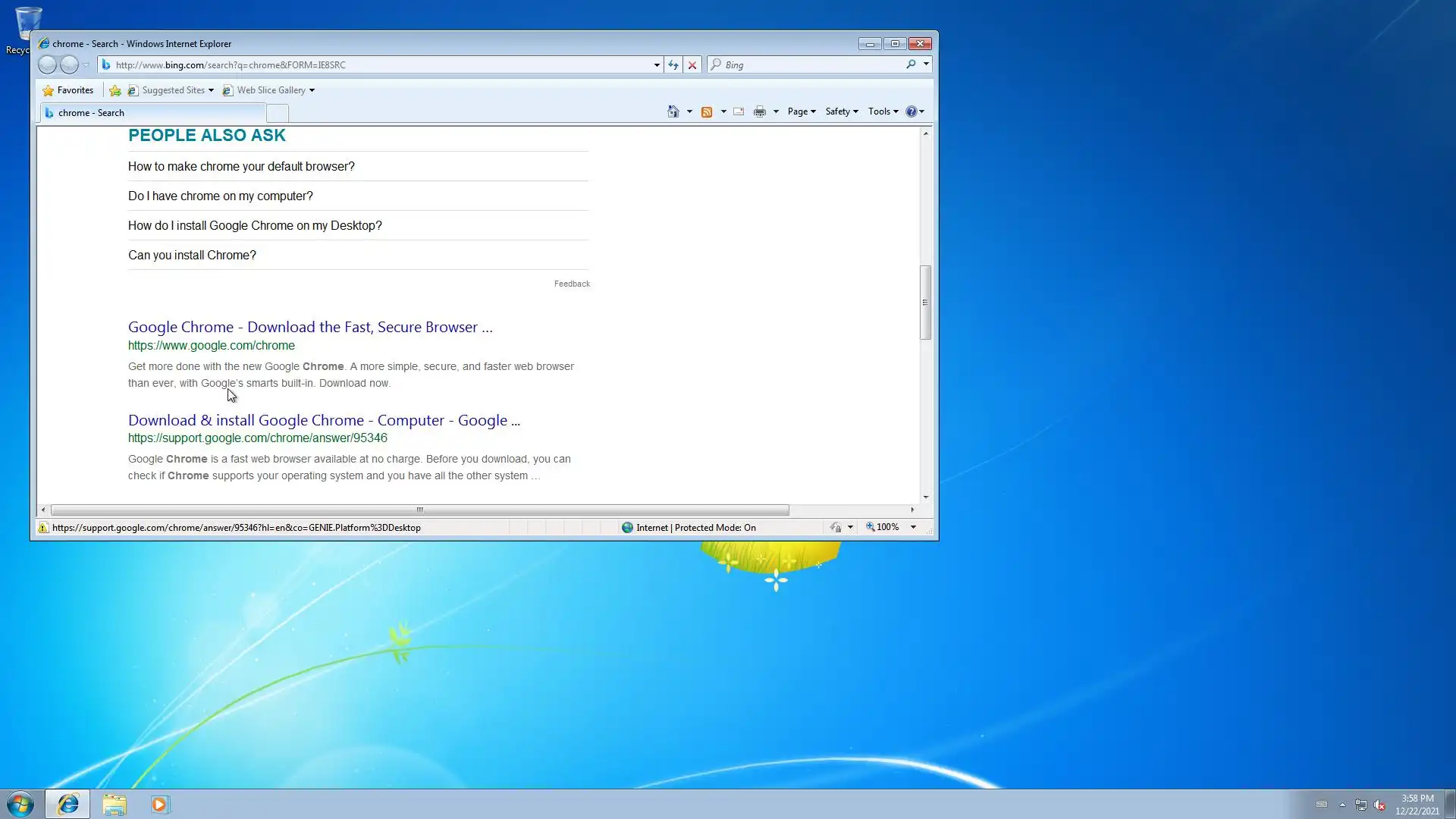Click the Add to Favorites Bar icon
The image size is (1456, 819).
point(115,90)
